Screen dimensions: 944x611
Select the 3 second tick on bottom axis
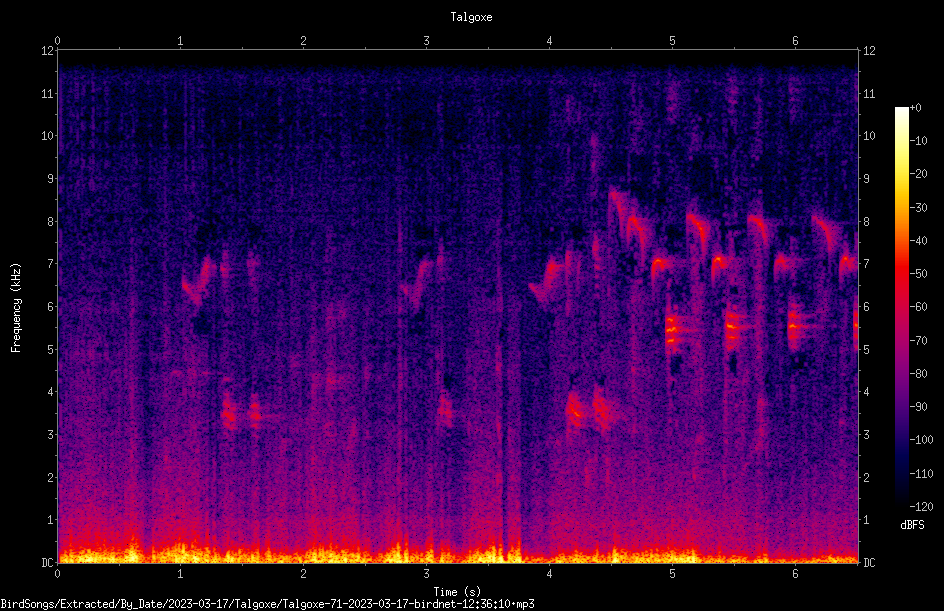coord(426,574)
